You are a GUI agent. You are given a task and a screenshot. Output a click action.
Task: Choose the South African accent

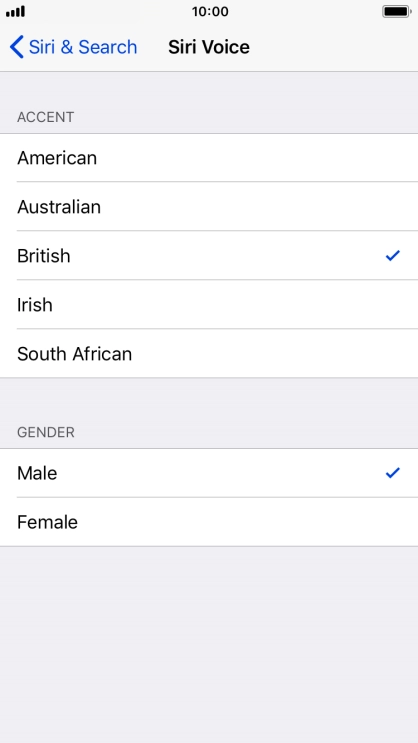coord(209,353)
